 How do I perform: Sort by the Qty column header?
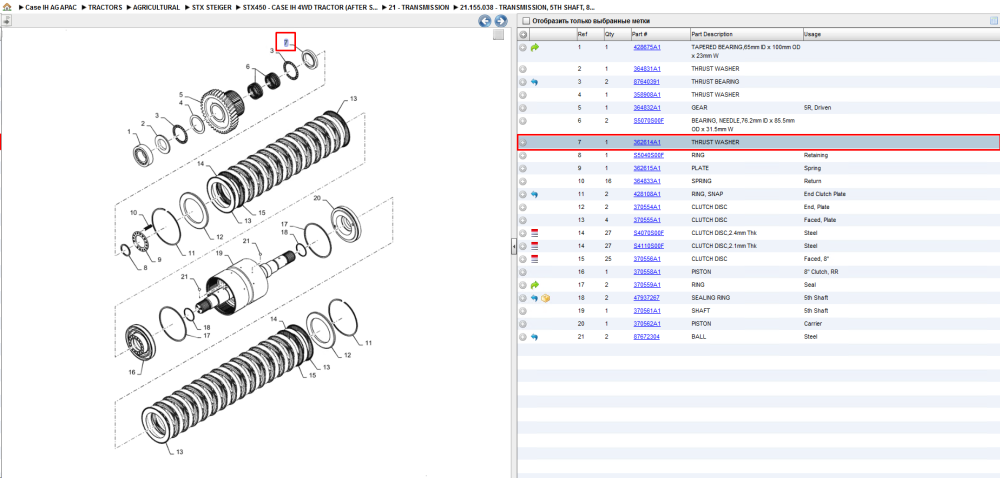pyautogui.click(x=609, y=34)
